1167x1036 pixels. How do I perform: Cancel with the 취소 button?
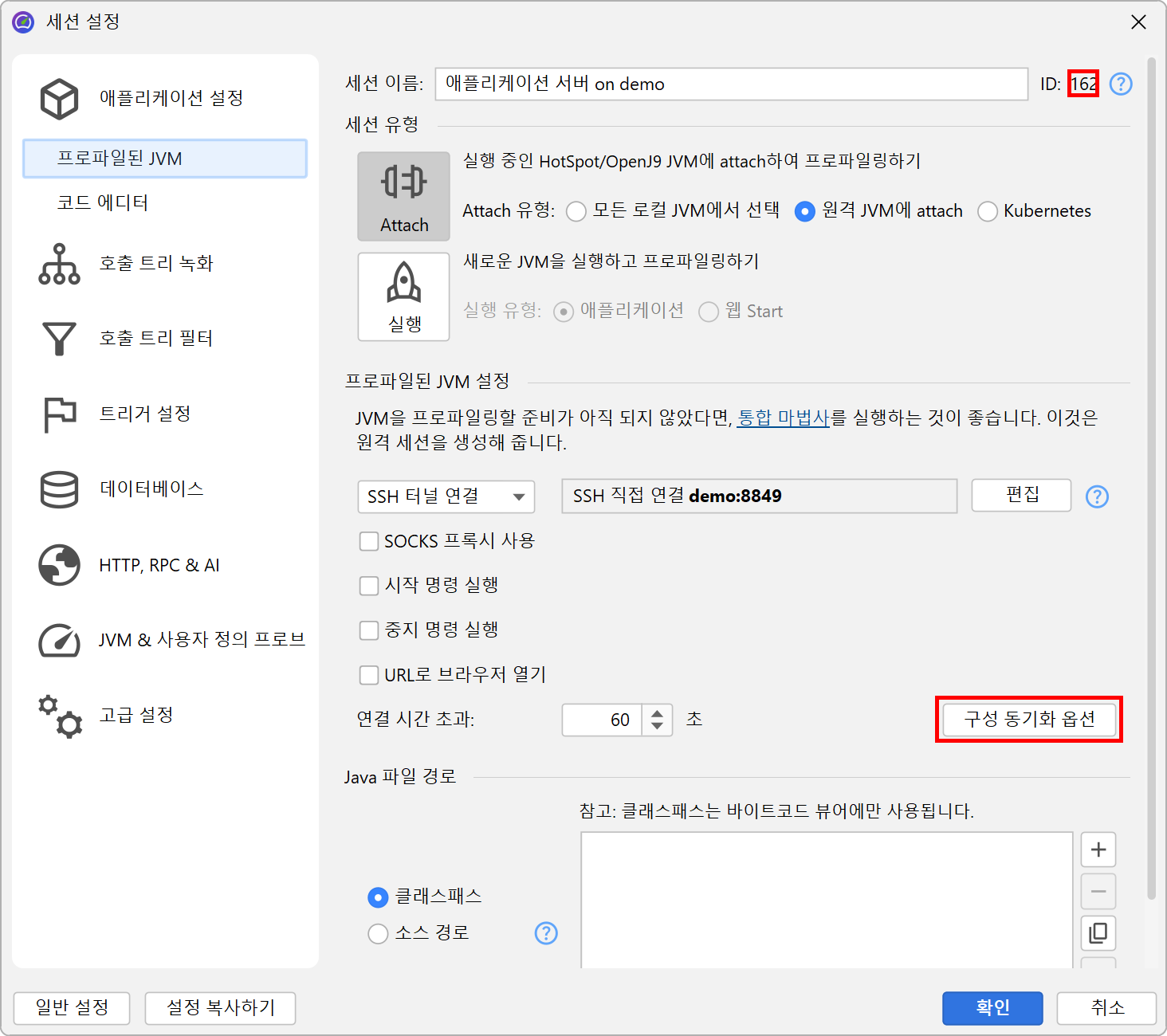pyautogui.click(x=1106, y=1008)
